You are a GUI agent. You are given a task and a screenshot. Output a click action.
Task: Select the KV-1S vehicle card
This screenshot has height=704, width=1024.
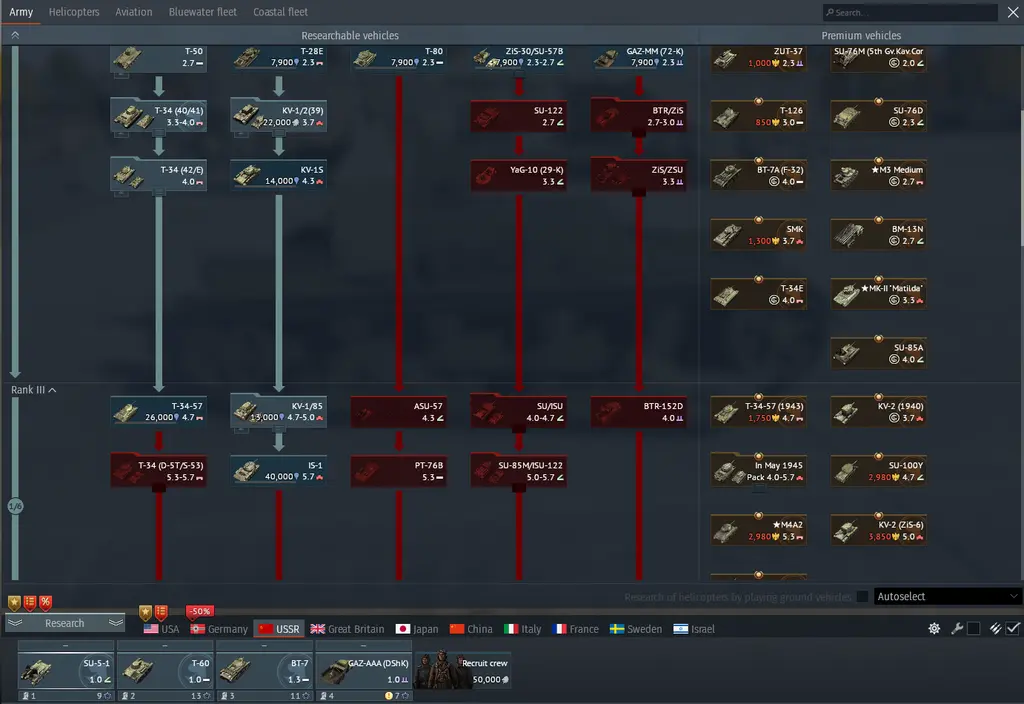pos(278,175)
